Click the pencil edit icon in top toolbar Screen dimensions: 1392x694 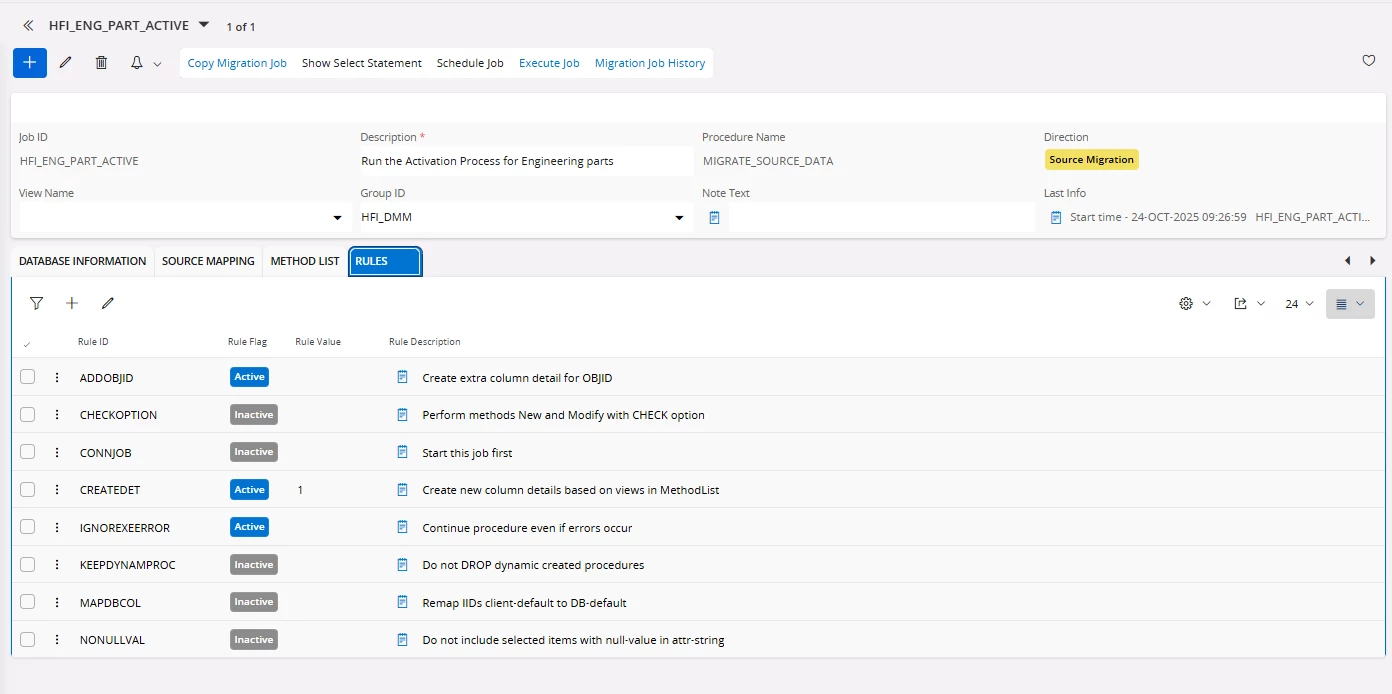point(66,63)
